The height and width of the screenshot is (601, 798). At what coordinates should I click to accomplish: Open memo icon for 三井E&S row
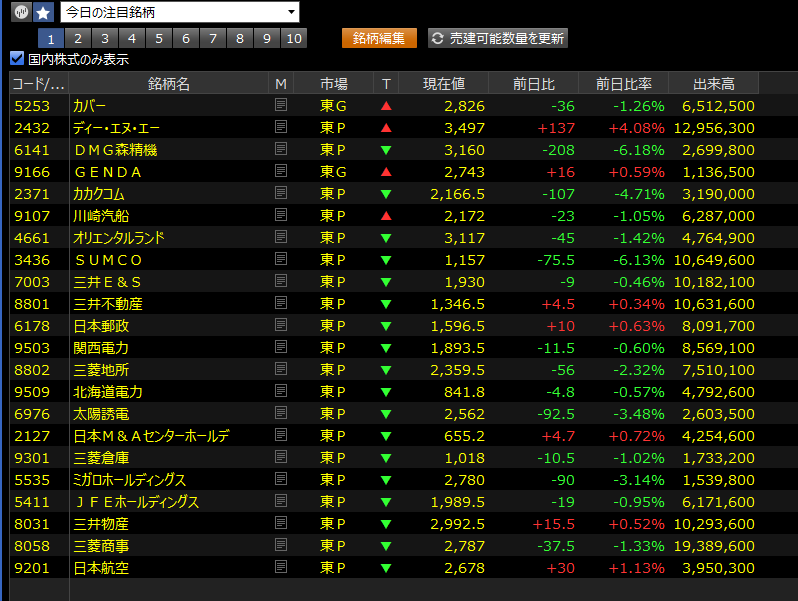281,281
